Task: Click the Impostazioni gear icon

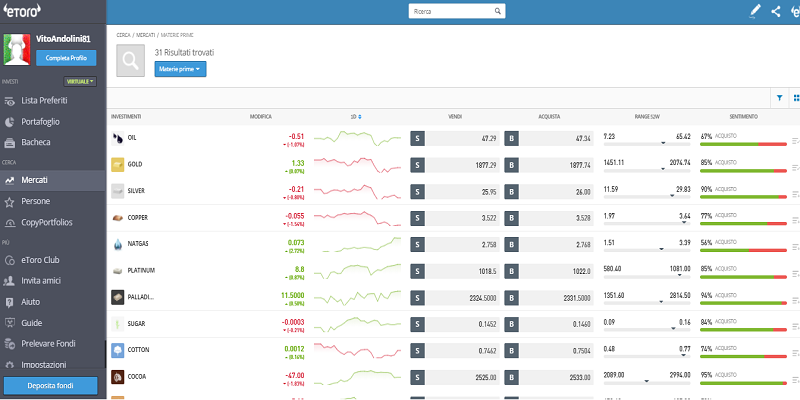Action: click(9, 365)
